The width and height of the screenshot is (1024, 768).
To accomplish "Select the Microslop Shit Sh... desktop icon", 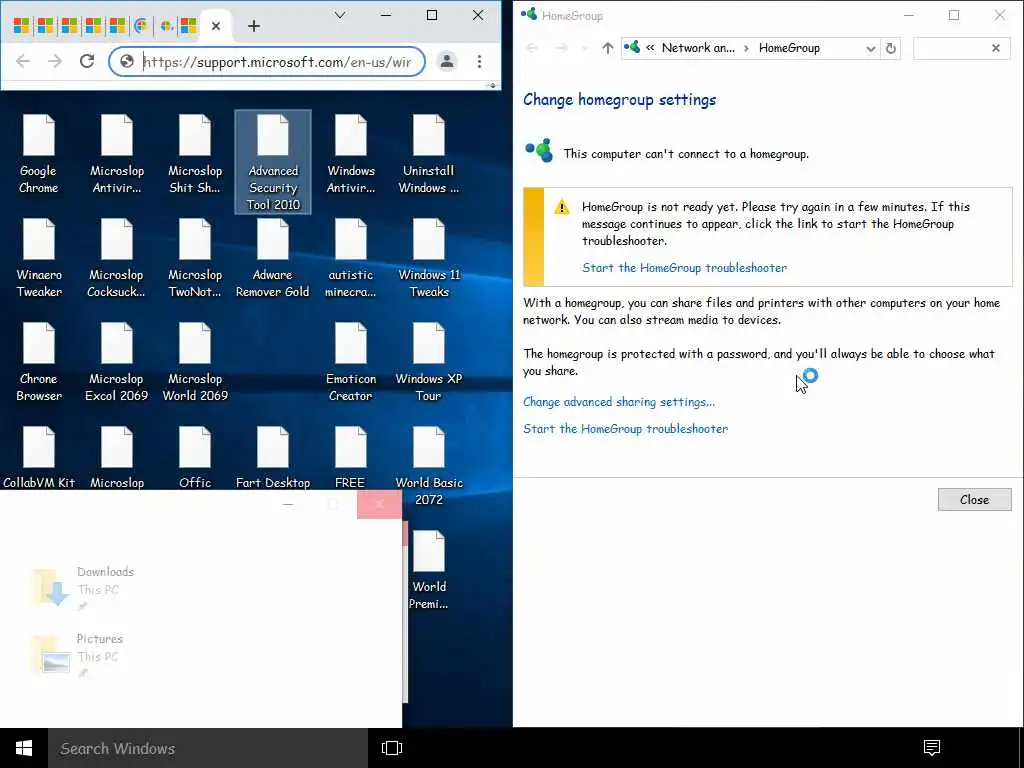I will [x=195, y=154].
